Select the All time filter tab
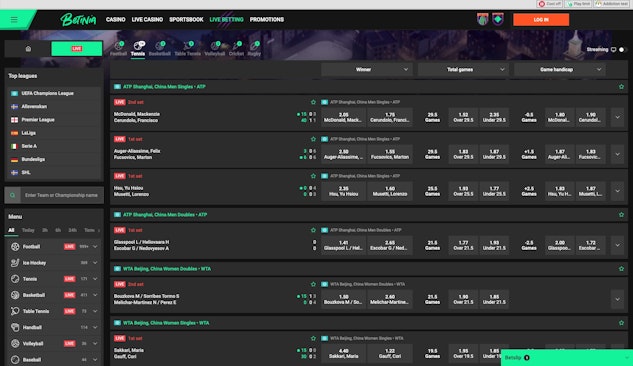Image resolution: width=633 pixels, height=366 pixels. point(11,230)
